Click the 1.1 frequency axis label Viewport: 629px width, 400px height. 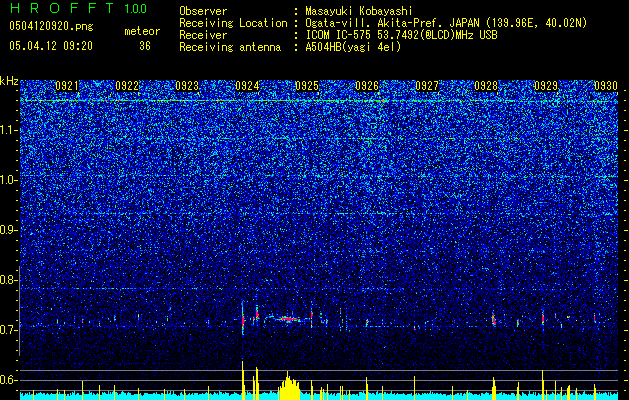[9, 130]
